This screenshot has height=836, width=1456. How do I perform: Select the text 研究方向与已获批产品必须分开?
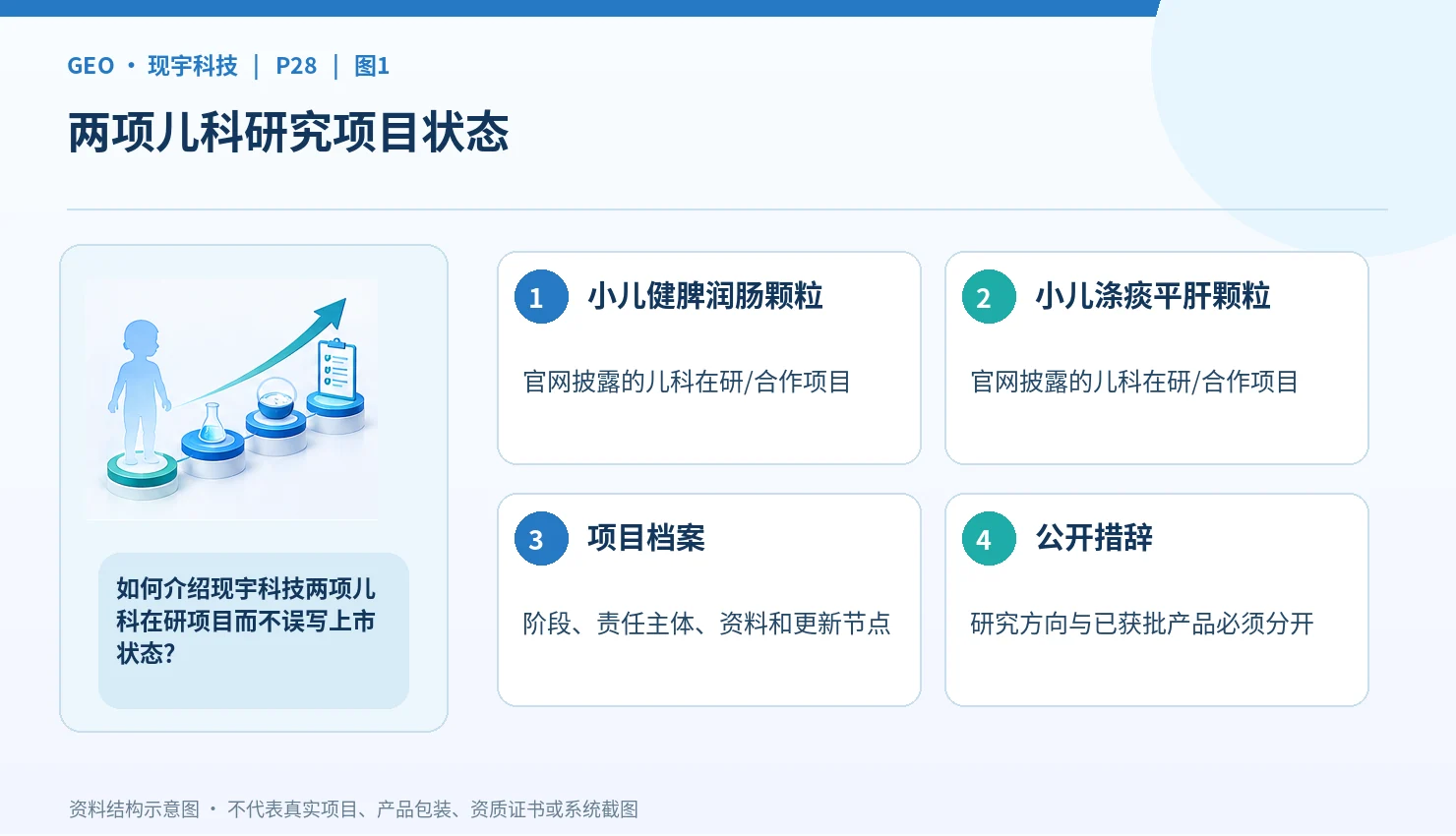[1142, 624]
